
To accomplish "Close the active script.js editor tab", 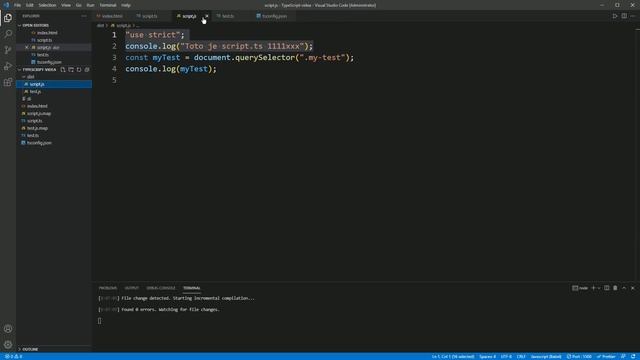I will pos(207,16).
